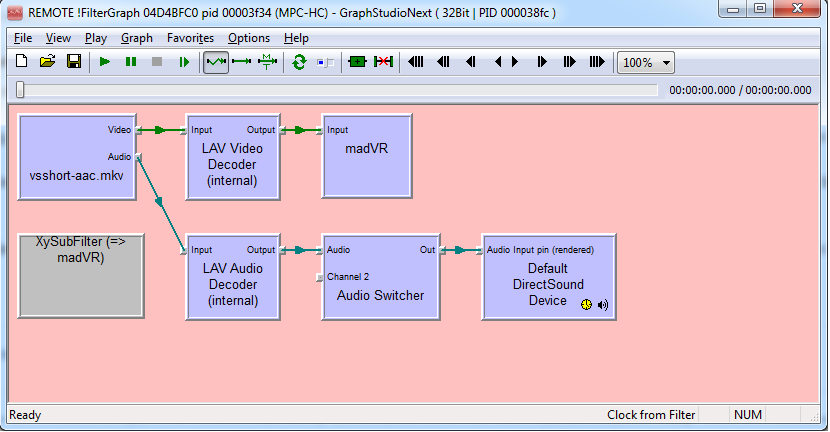Click Output pin of LAV Video Decoder

click(283, 130)
